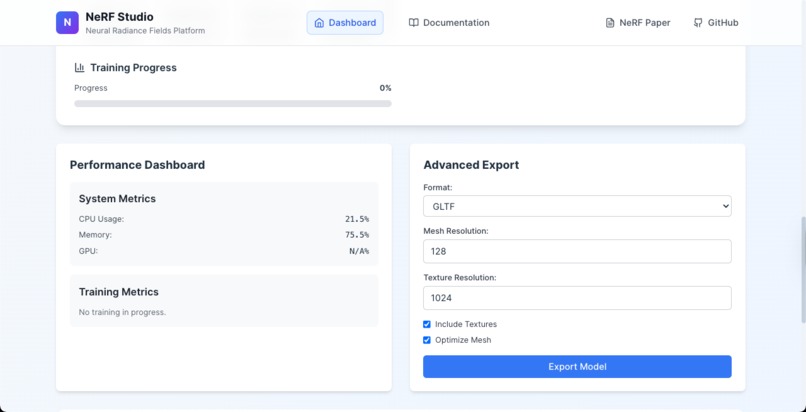Click the document icon beside NeRF Paper
806x412 pixels.
610,23
